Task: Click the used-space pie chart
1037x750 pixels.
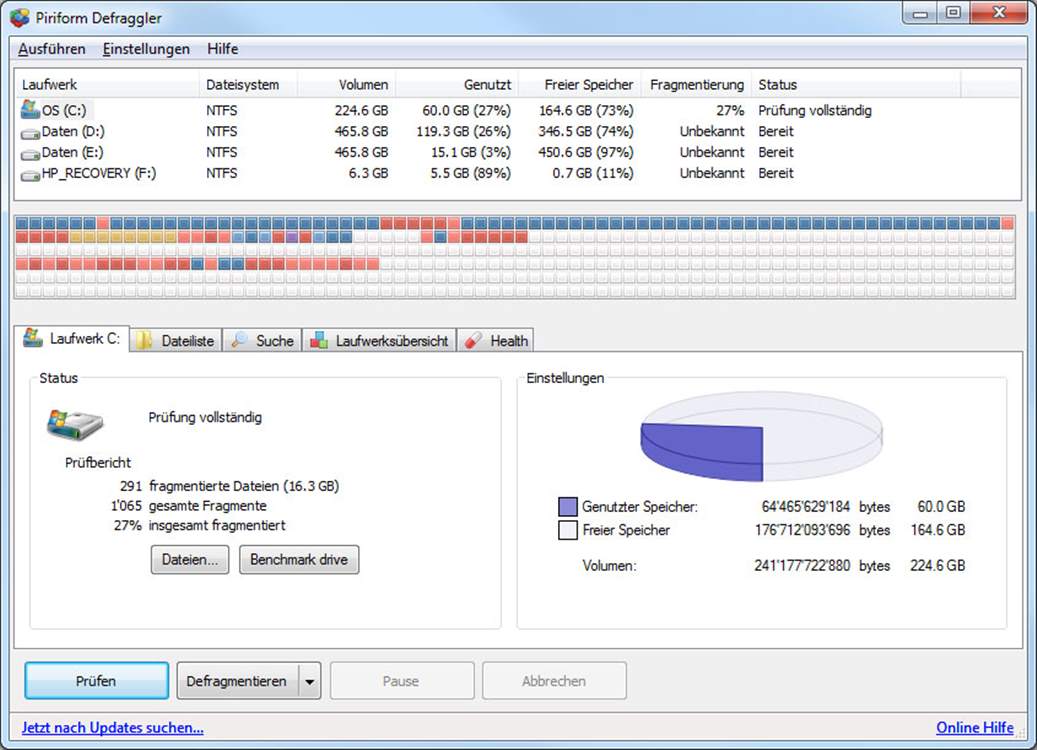Action: click(x=761, y=435)
